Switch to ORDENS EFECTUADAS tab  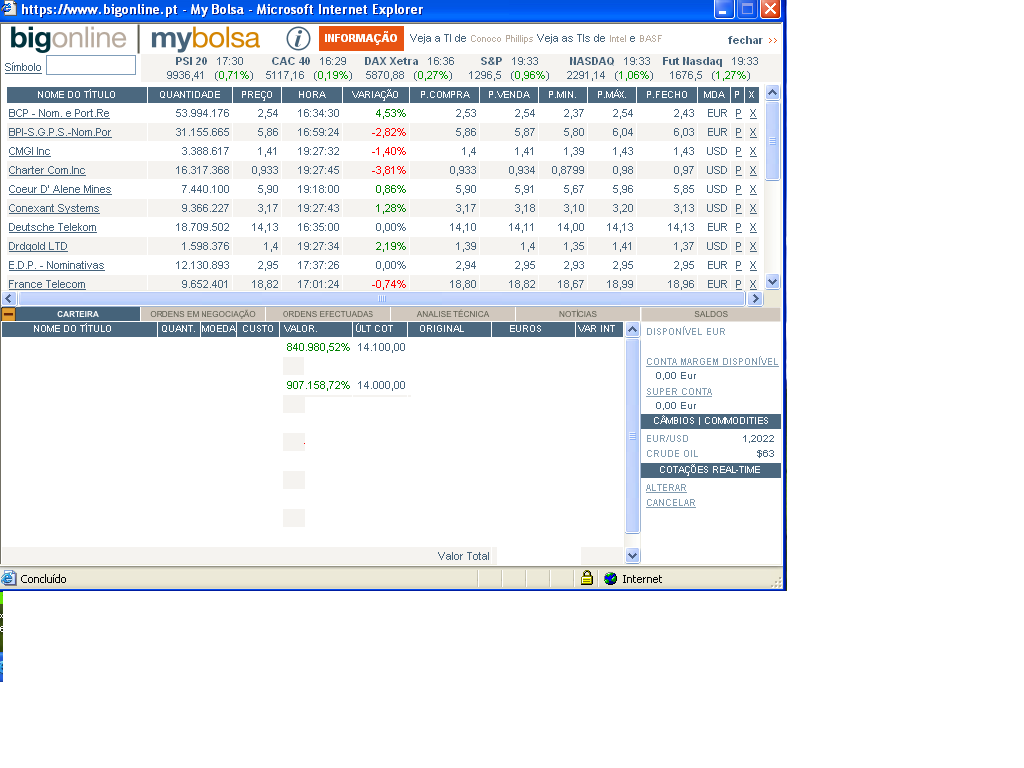[x=328, y=314]
